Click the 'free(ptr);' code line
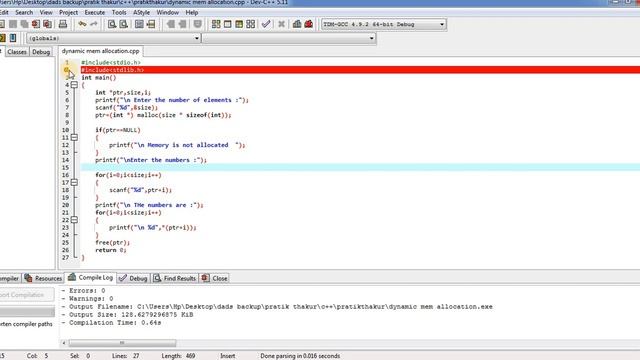 point(113,242)
